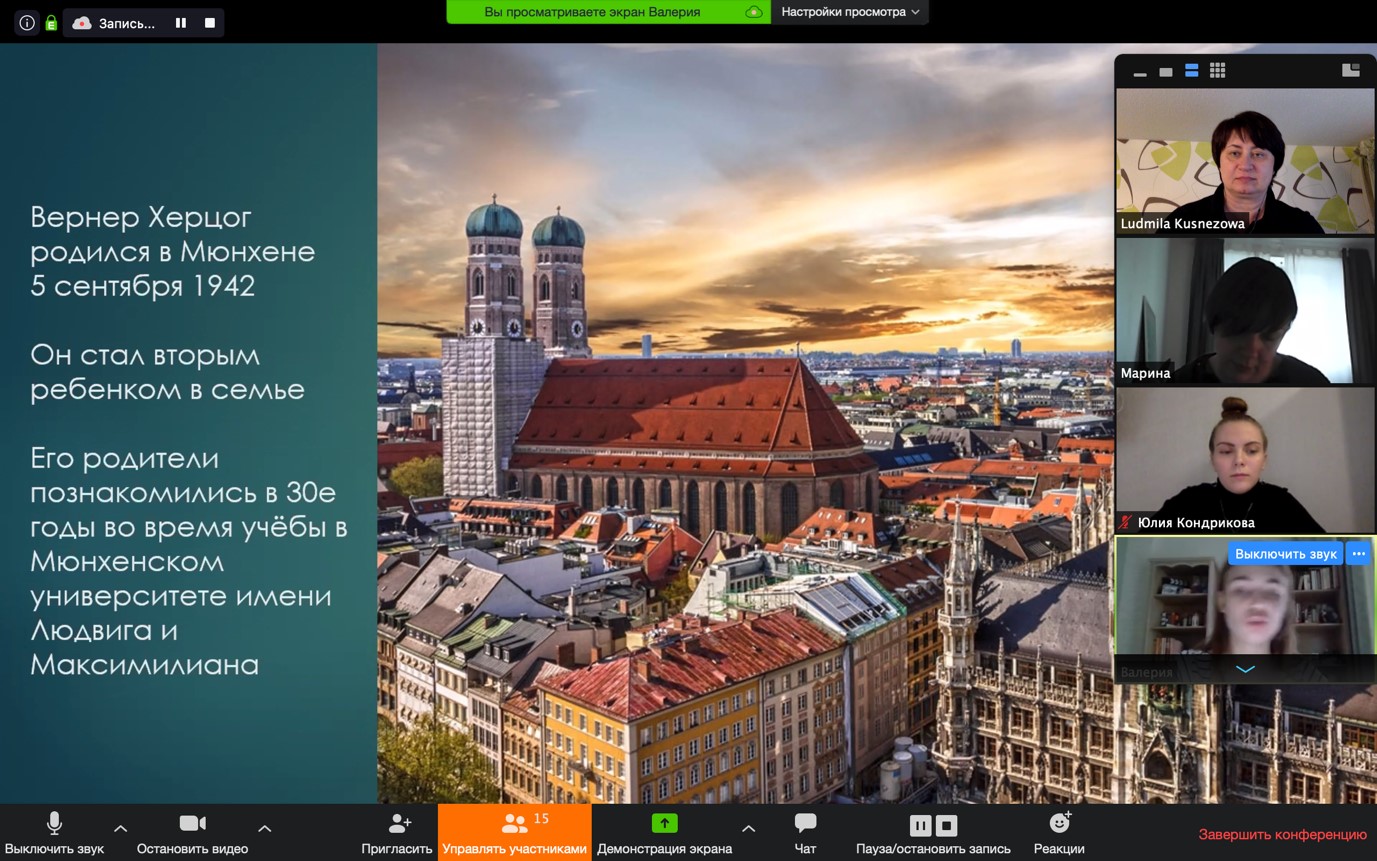Open the three-dot menu on Валерия's tile
The width and height of the screenshot is (1377, 861).
click(1358, 554)
